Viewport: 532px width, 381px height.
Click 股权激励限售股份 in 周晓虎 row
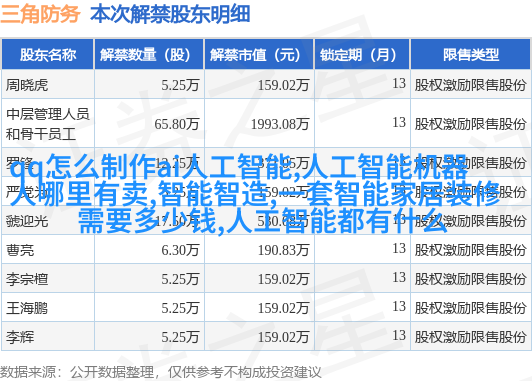click(x=470, y=85)
